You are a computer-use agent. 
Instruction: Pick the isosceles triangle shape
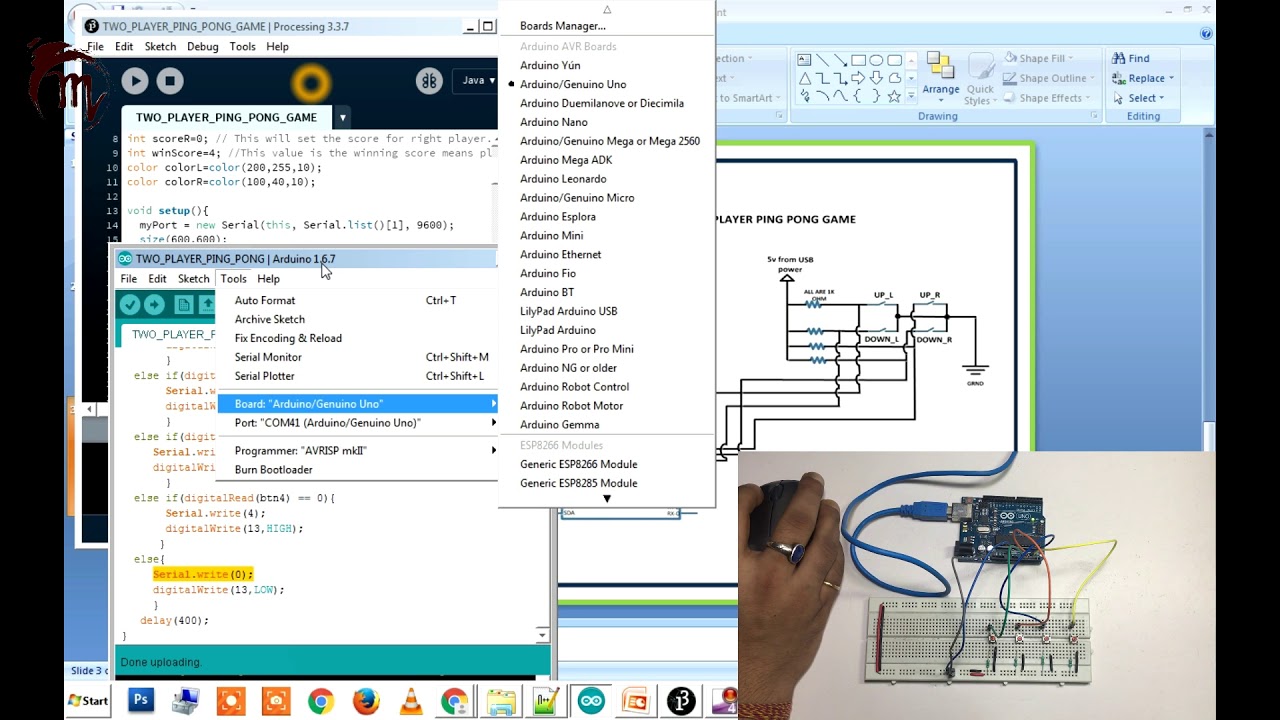coord(804,78)
